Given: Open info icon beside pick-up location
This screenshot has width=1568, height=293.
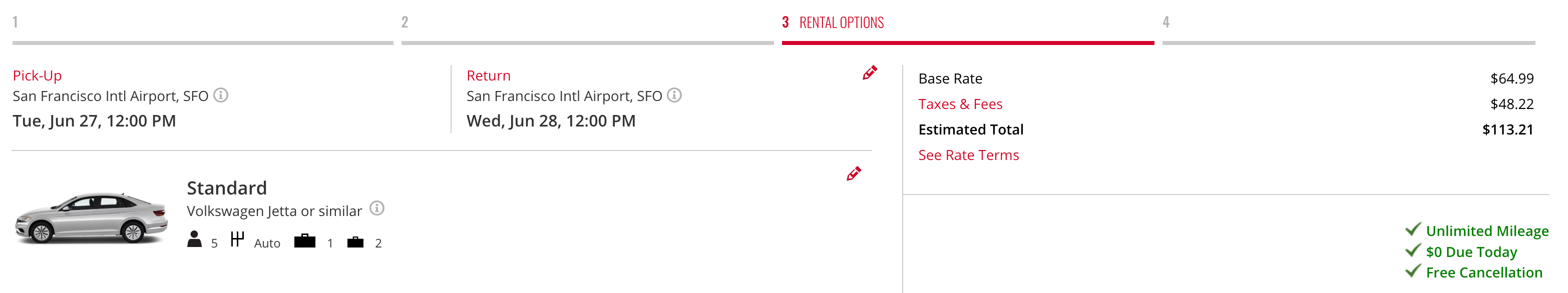Looking at the screenshot, I should [221, 95].
